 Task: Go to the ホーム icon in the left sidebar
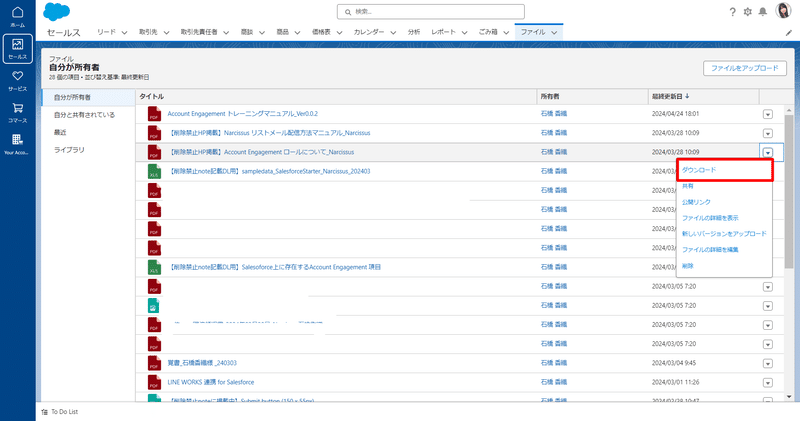(17, 12)
